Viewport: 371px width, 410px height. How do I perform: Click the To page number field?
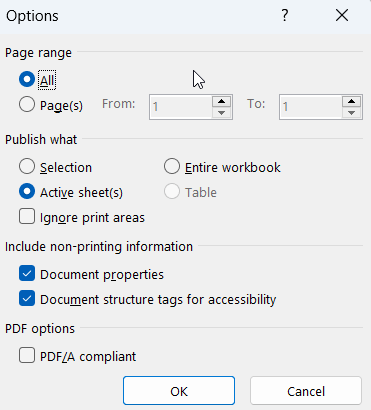(x=311, y=107)
